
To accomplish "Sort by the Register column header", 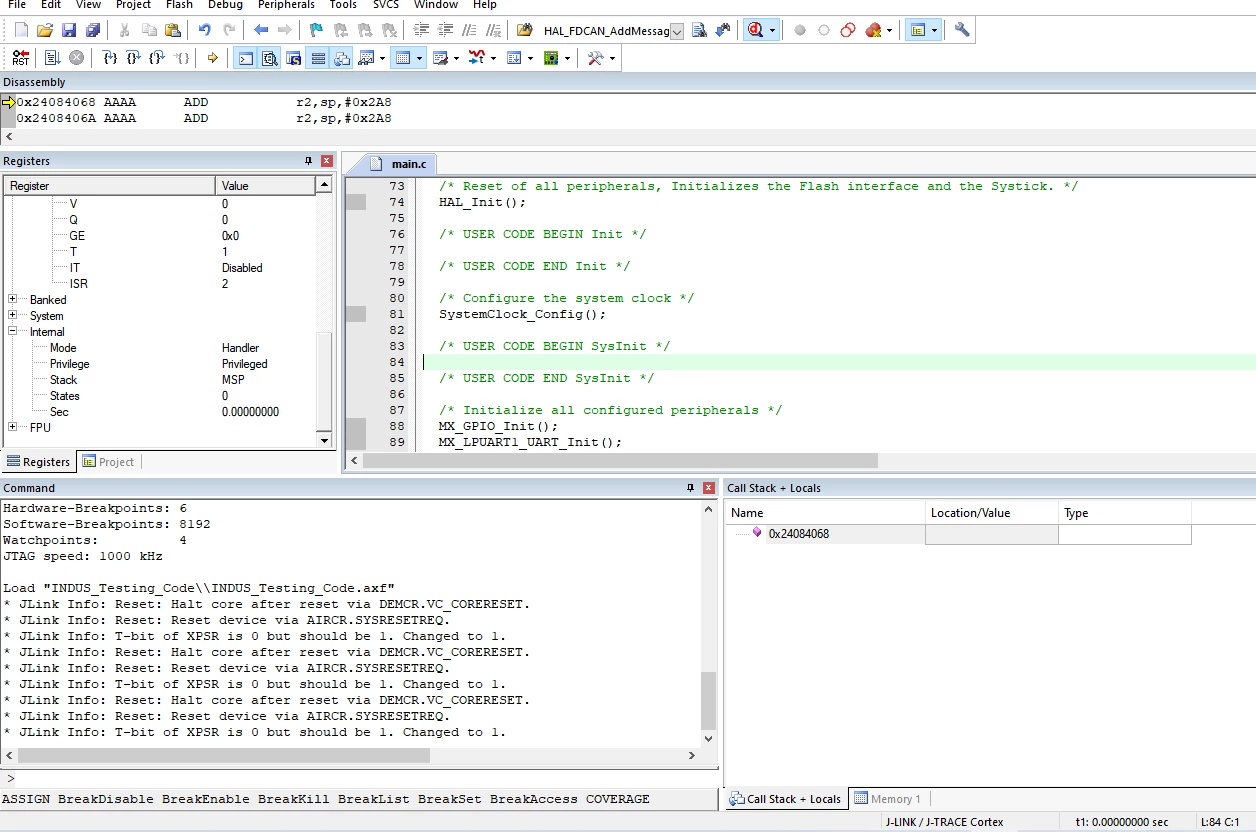I will [110, 185].
